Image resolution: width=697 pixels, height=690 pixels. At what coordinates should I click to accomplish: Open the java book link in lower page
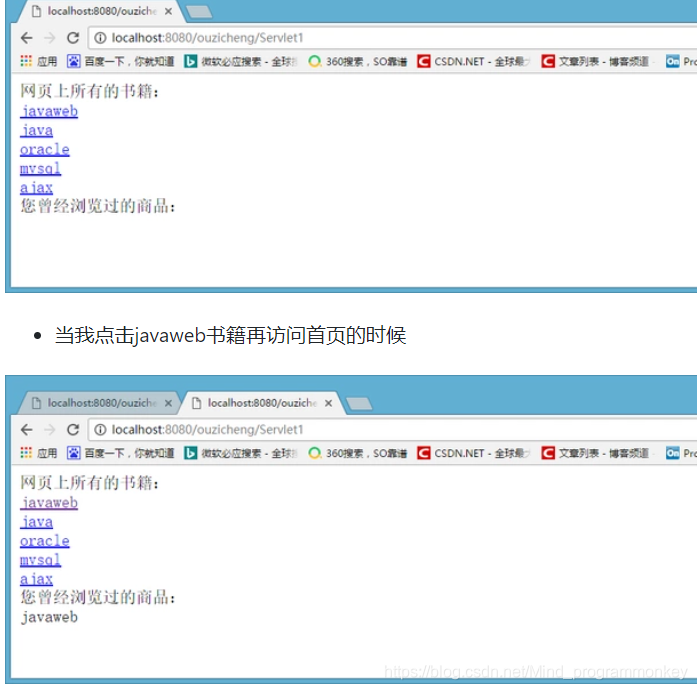coord(36,522)
